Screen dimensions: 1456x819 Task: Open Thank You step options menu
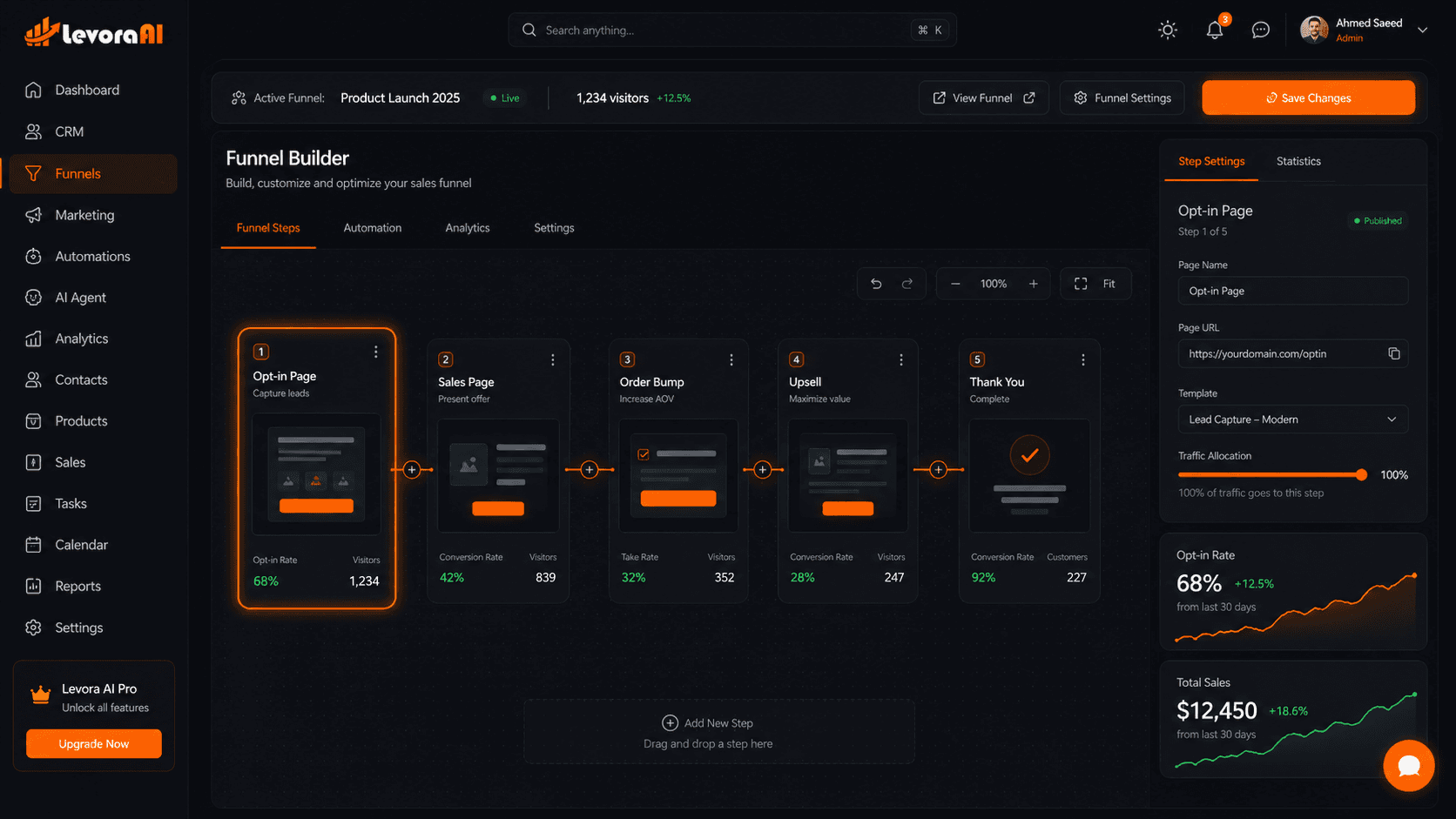1082,359
